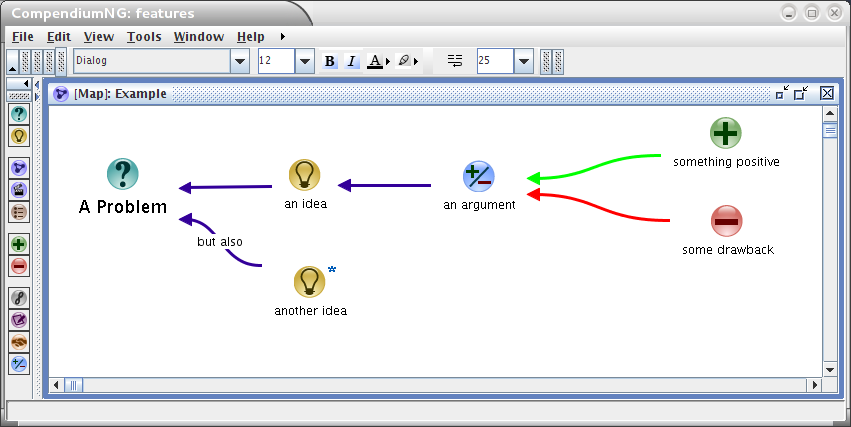Select the Map node tool in the palette
Screen dimensions: 851x427
[x=19, y=168]
